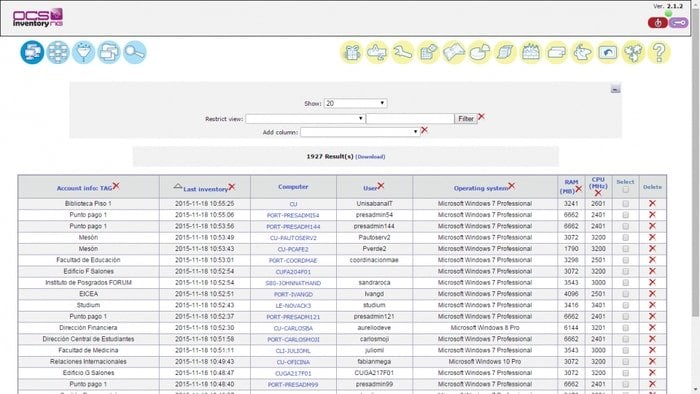
Task: Open computer PORT-PRESADM121
Action: point(293,317)
